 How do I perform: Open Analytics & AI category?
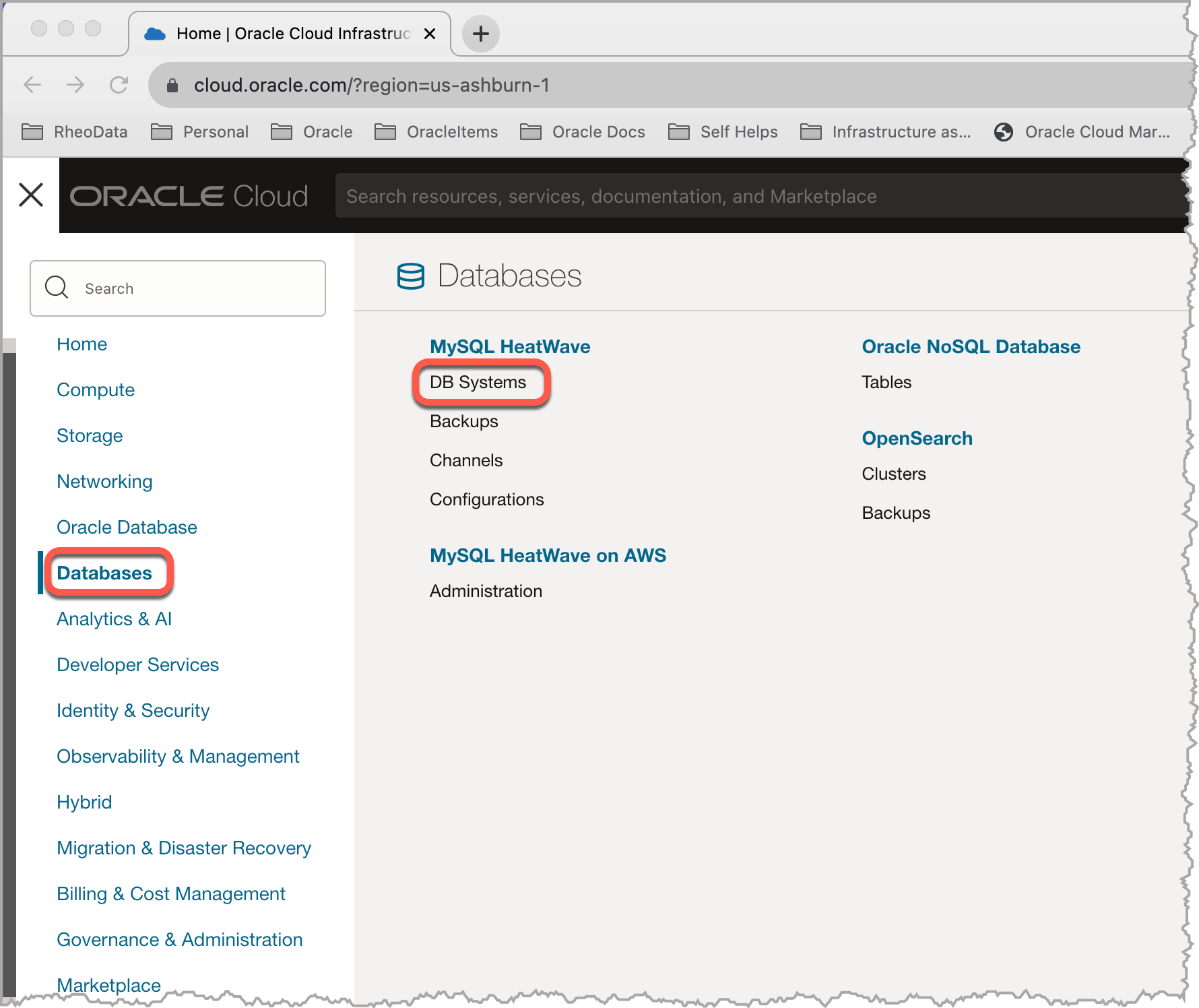pyautogui.click(x=115, y=619)
